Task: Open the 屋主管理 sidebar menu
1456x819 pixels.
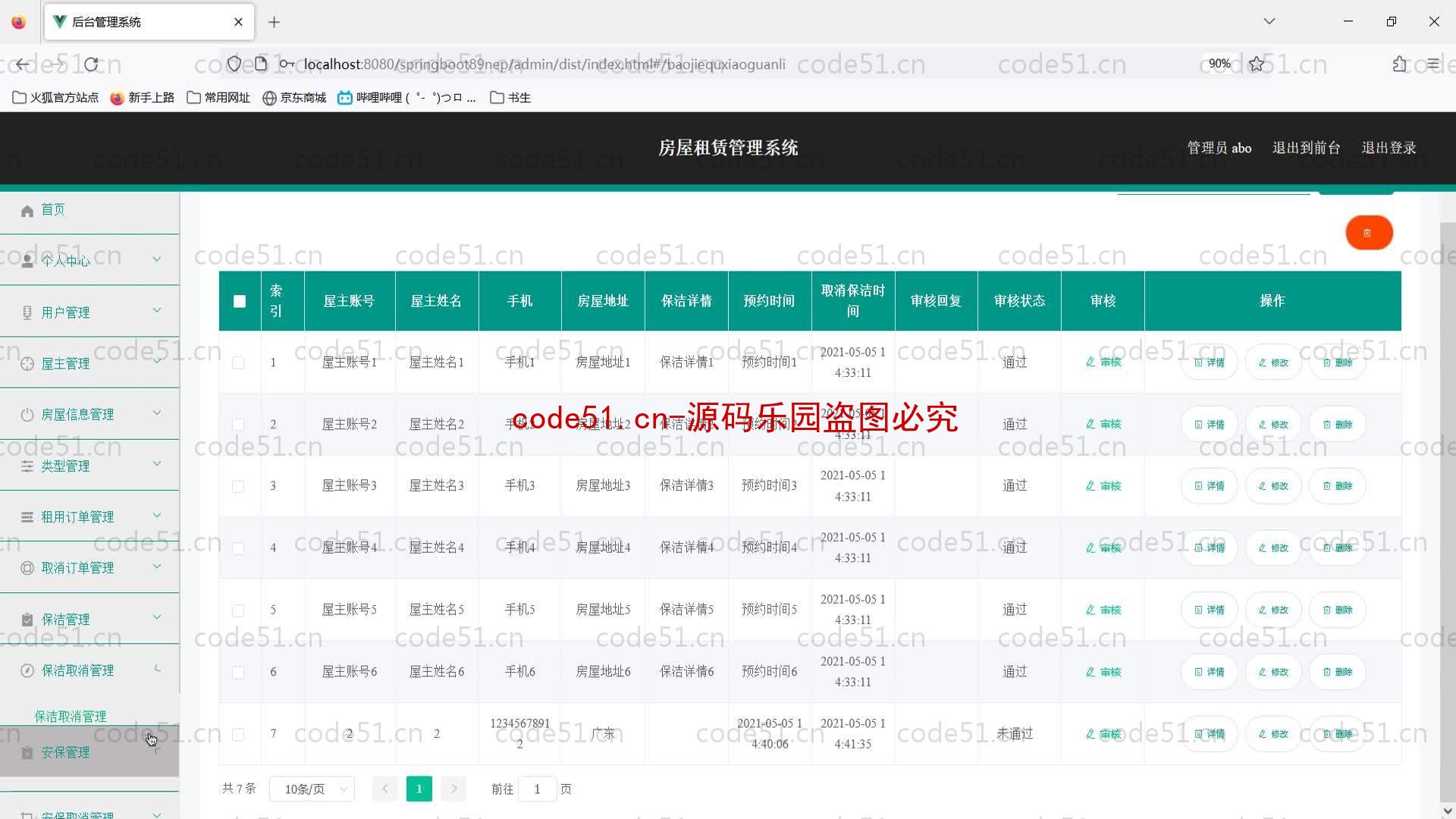Action: (x=89, y=363)
